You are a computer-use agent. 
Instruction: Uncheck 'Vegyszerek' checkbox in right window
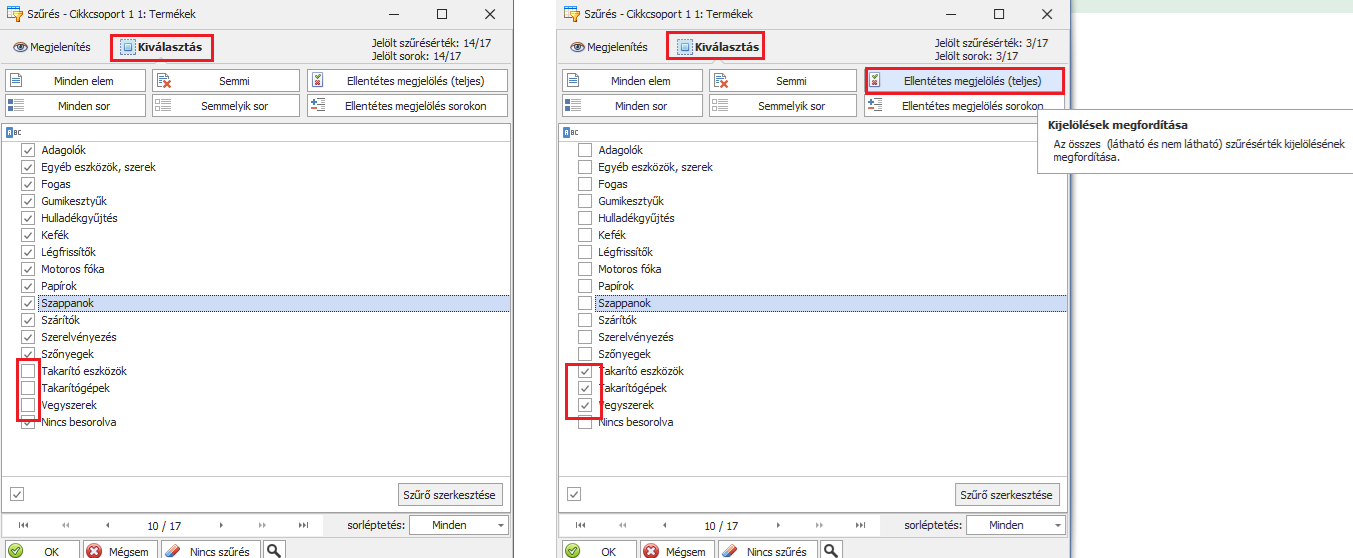[585, 405]
